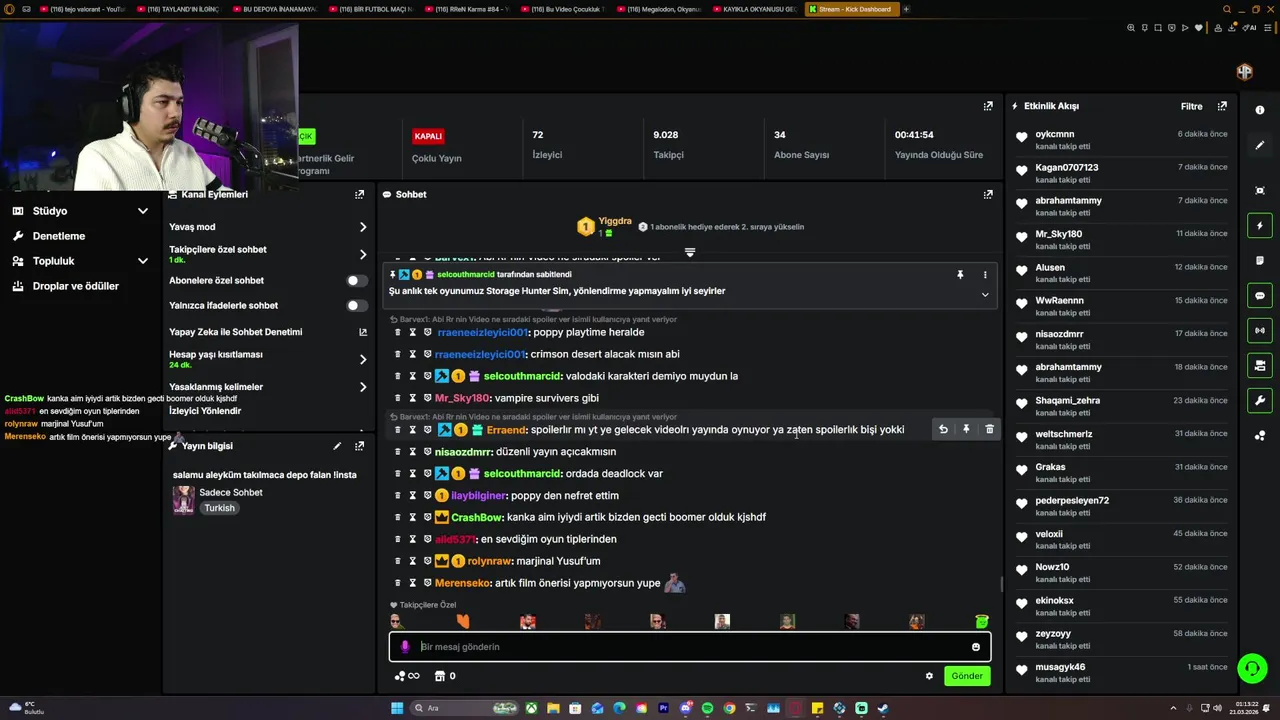Pop out the Kanal Eylemleri panel

tap(359, 194)
